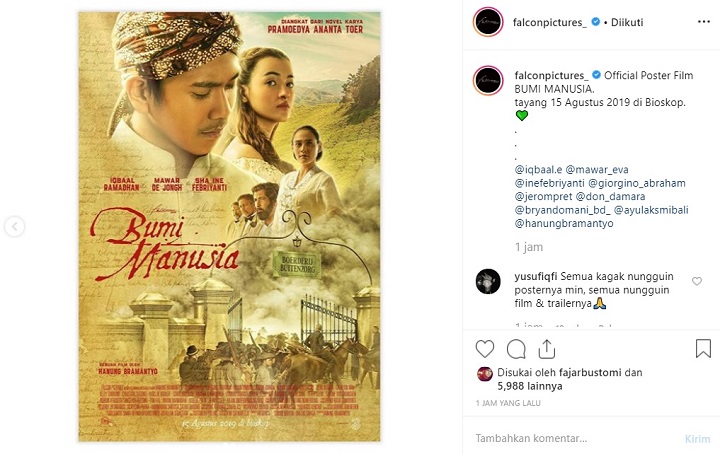Image resolution: width=720 pixels, height=454 pixels.
Task: Open the yusufiqfi username in comments
Action: coord(536,276)
